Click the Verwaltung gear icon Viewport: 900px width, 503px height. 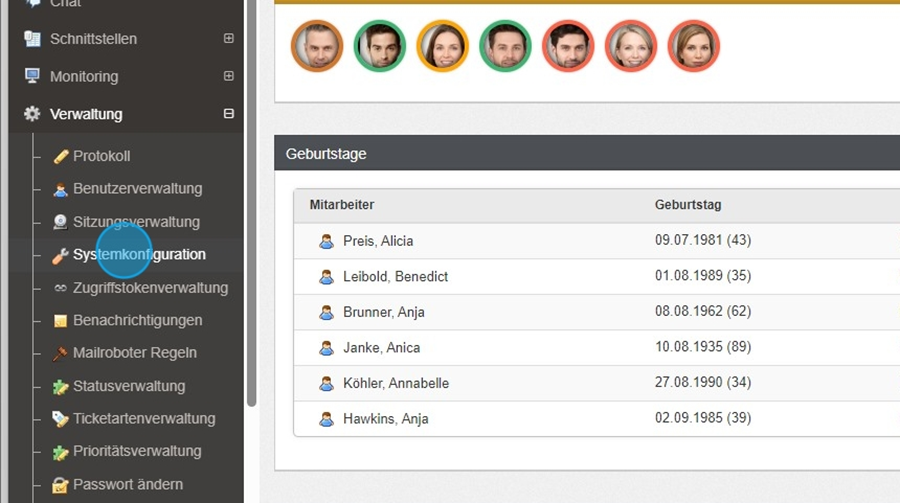click(32, 114)
